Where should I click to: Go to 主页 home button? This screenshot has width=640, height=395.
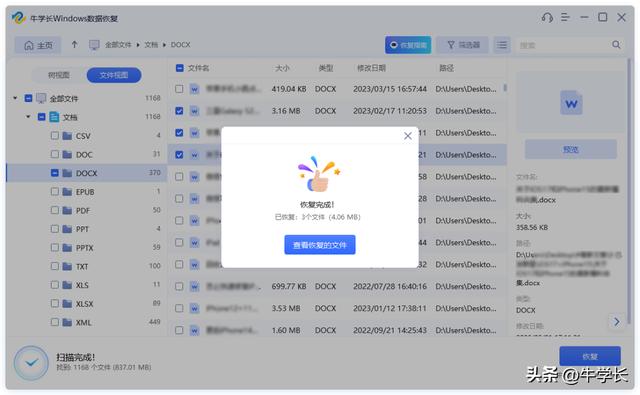coord(38,45)
